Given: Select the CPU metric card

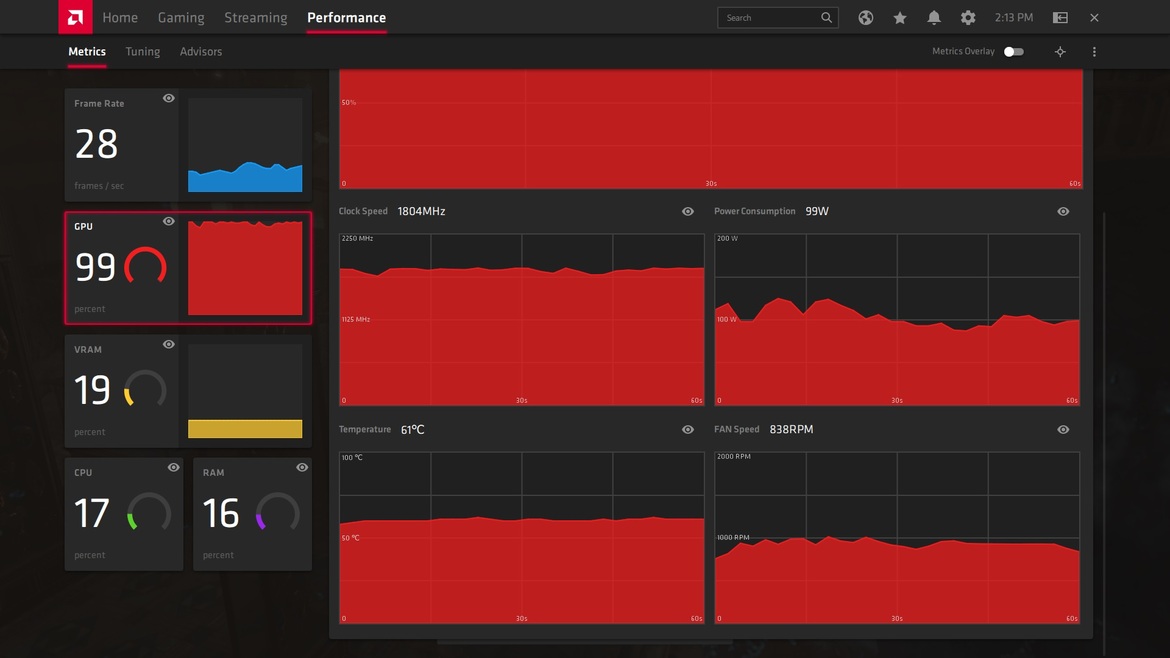Looking at the screenshot, I should (124, 514).
